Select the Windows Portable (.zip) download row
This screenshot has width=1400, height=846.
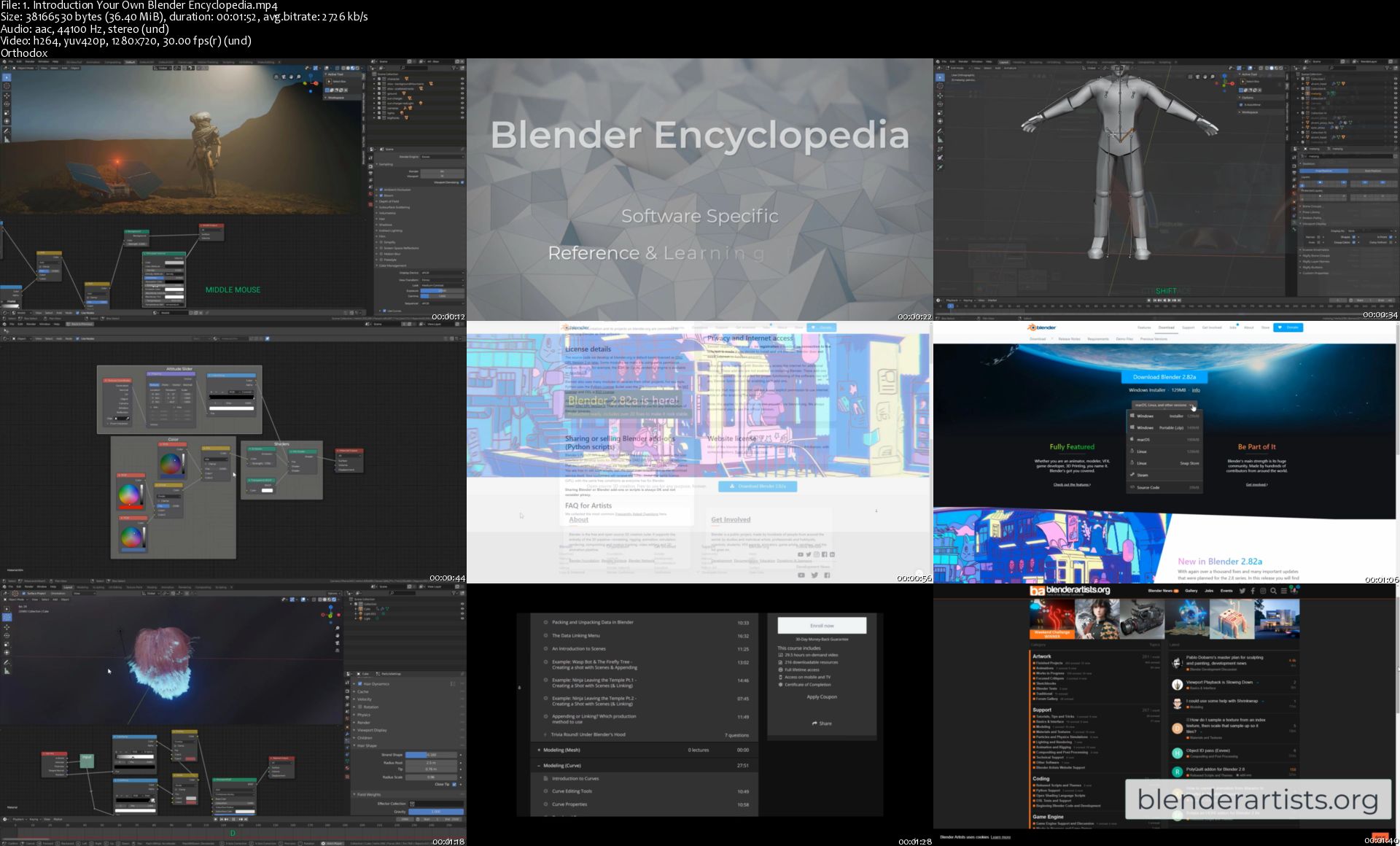point(1164,427)
